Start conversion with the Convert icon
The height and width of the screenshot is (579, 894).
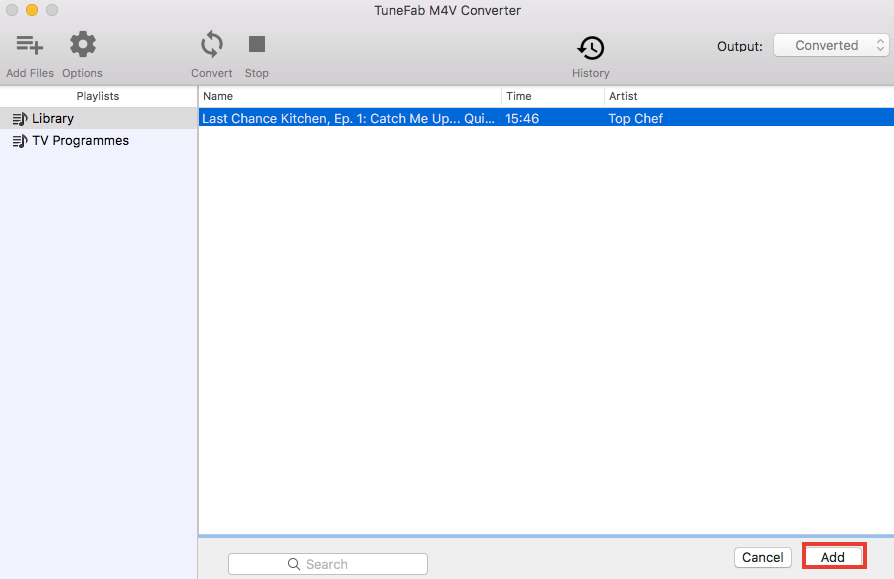pos(212,44)
